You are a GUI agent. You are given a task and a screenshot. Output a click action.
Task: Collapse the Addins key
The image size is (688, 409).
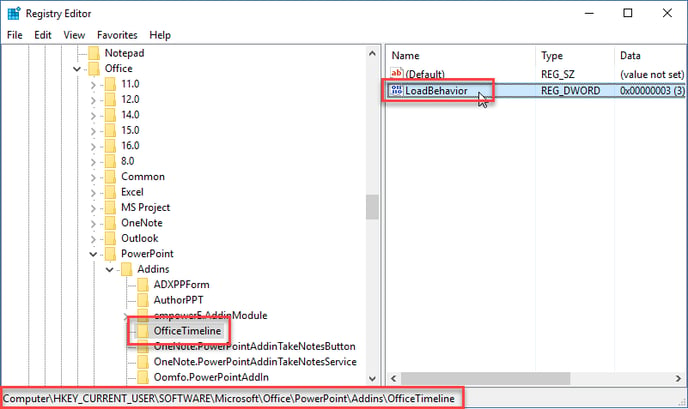[x=109, y=269]
